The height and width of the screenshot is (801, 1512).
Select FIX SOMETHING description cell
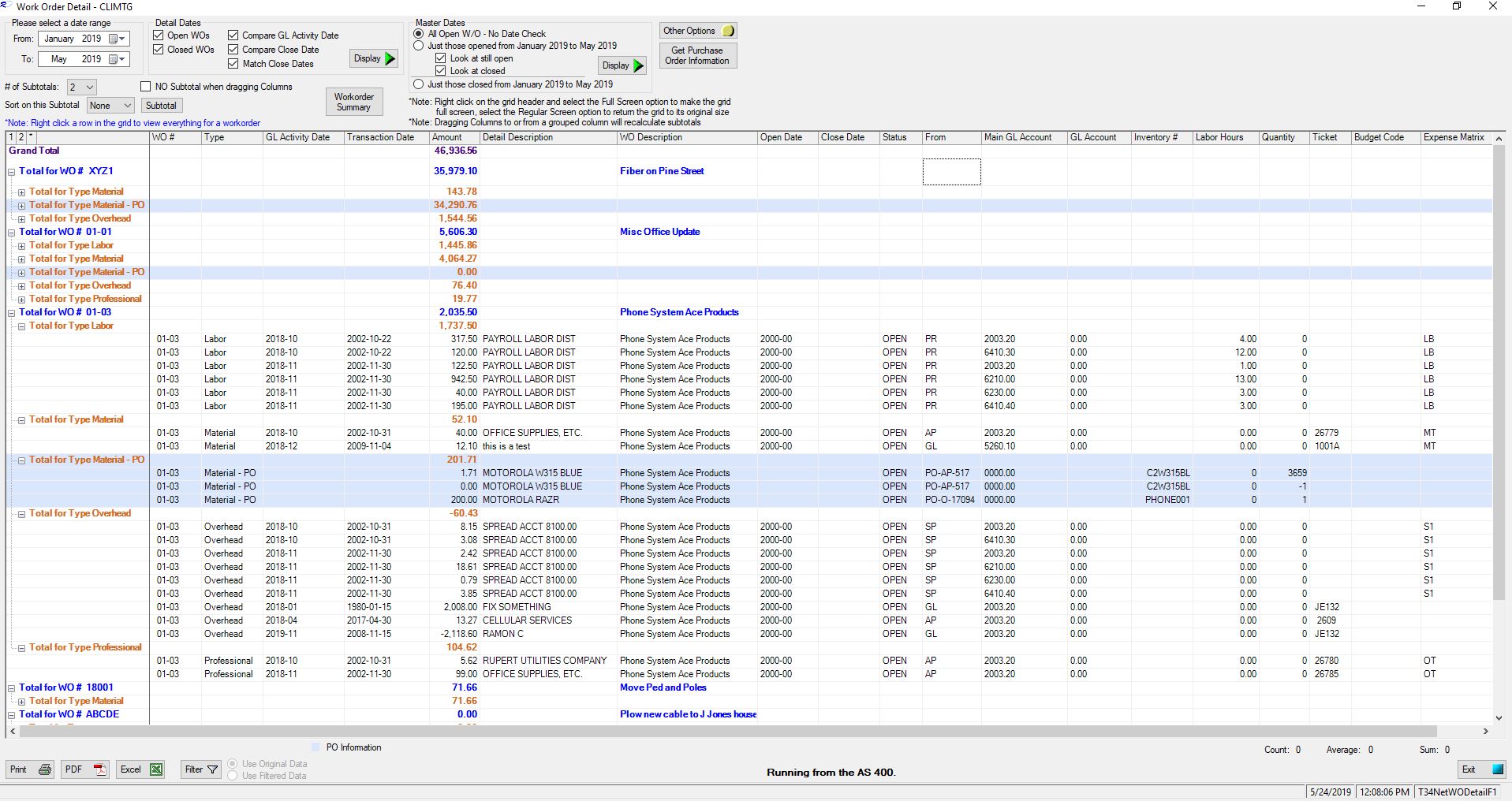548,607
